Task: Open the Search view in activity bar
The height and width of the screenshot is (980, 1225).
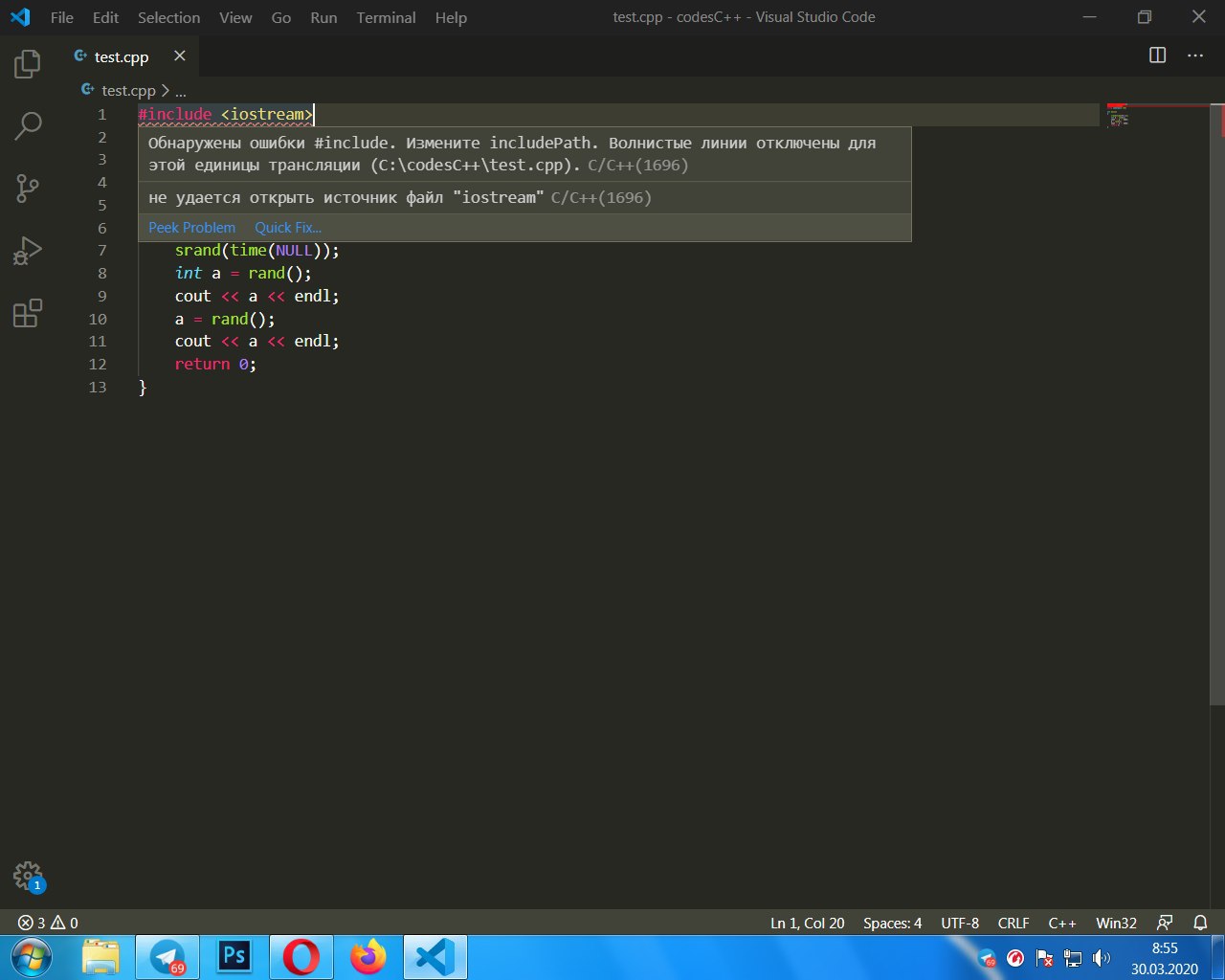Action: tap(28, 125)
